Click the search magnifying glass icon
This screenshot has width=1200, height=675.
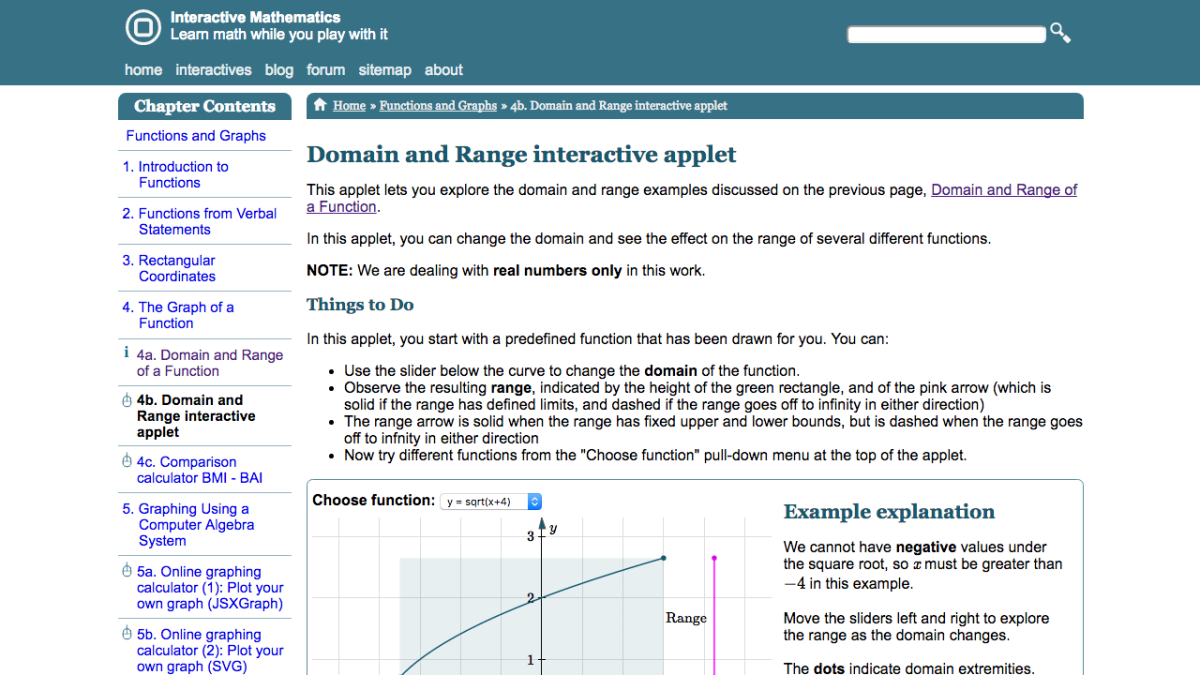coord(1060,32)
